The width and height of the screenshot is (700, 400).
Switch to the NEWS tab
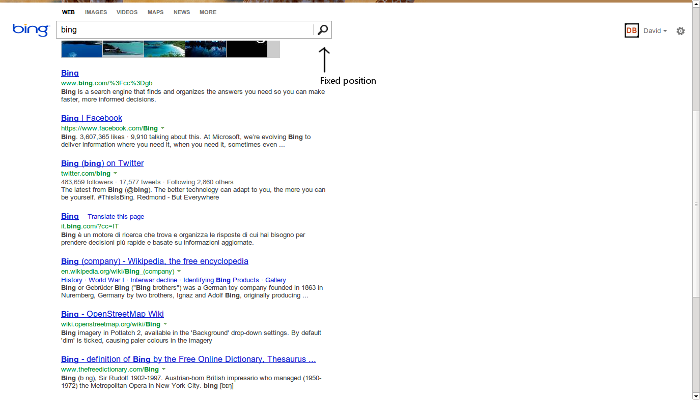182,12
